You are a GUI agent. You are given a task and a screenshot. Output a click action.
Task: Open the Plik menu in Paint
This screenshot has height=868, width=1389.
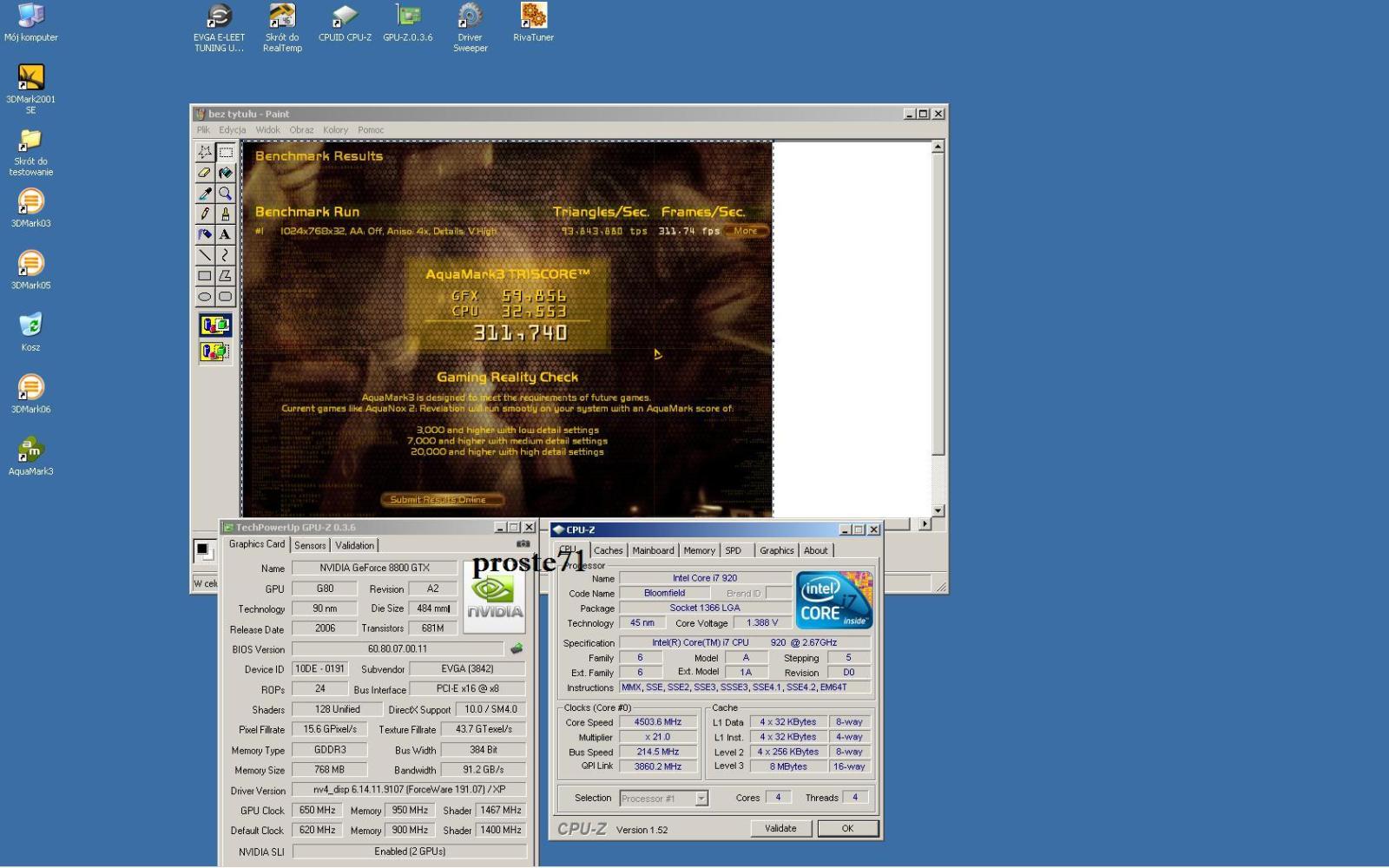tap(203, 130)
